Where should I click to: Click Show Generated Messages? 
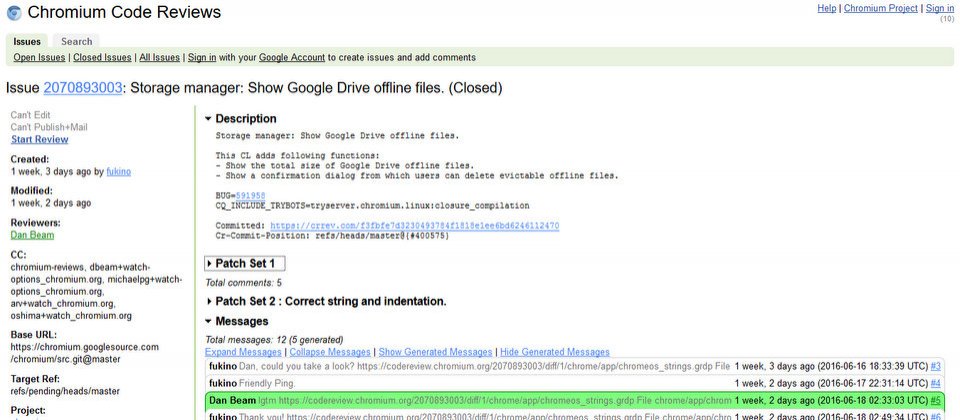point(435,352)
